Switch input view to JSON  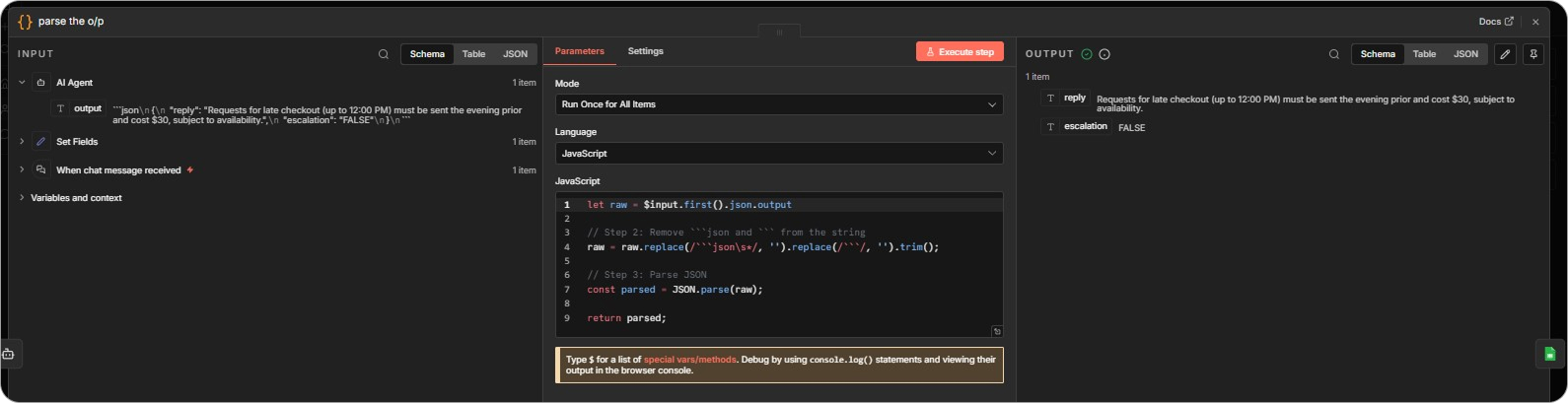click(x=515, y=54)
